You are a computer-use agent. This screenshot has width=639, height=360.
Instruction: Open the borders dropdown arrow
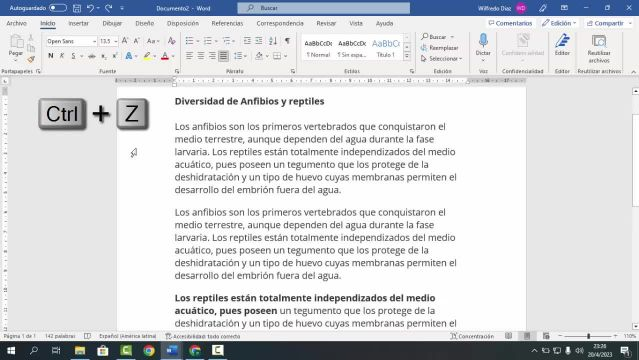point(286,56)
